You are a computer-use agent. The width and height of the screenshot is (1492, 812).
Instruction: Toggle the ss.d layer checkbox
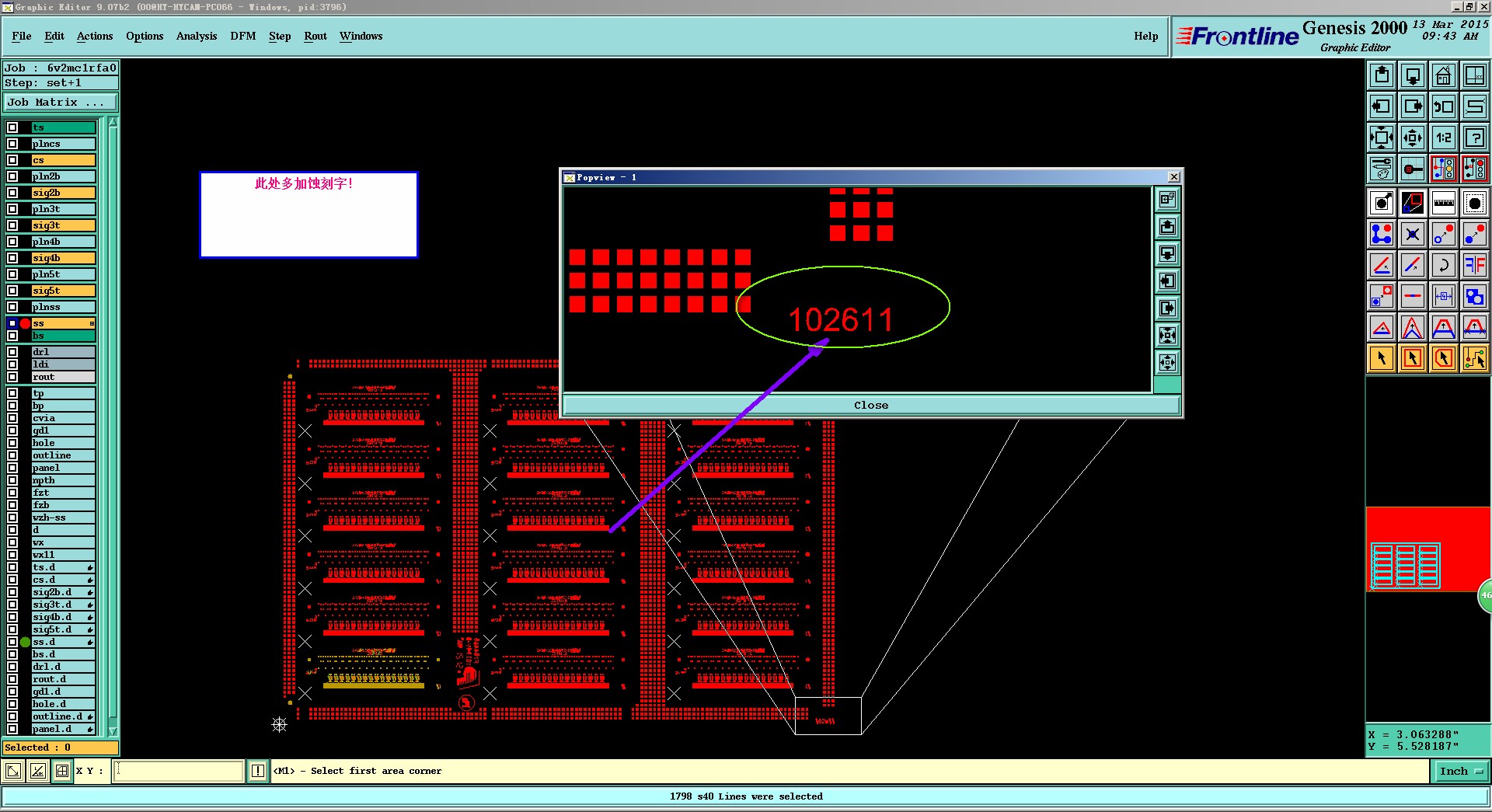click(12, 642)
